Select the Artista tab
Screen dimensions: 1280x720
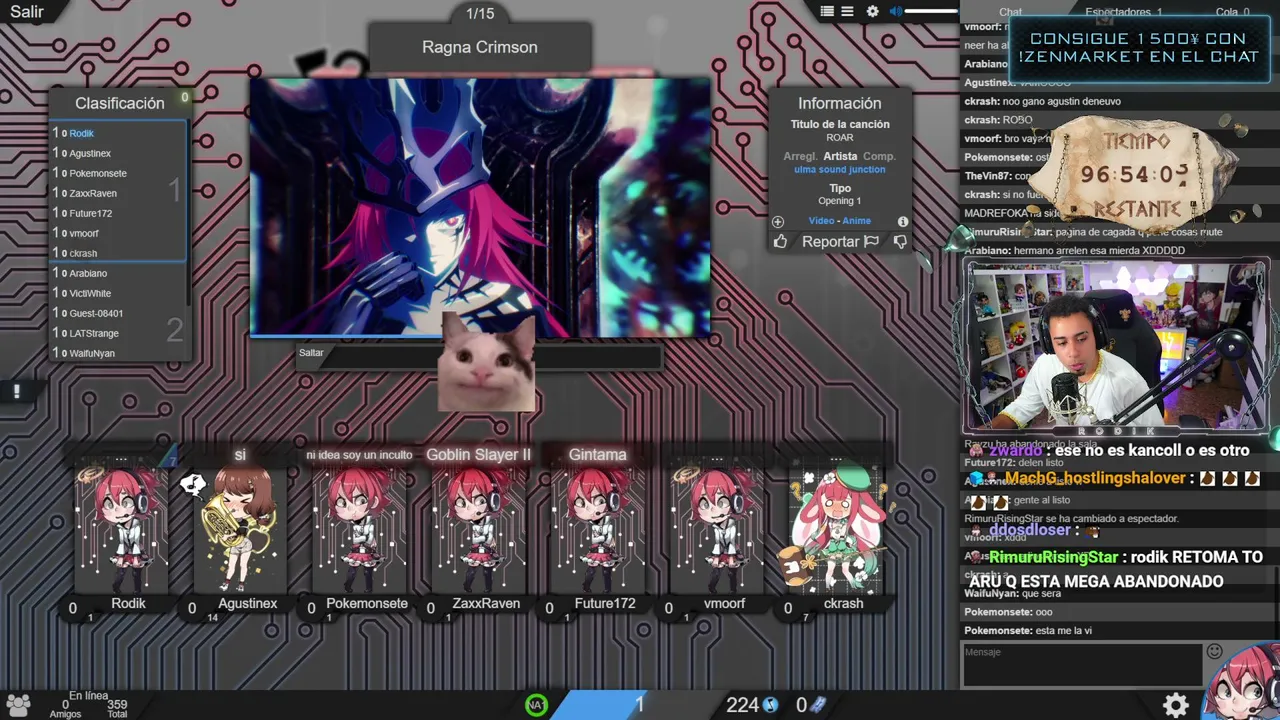tap(840, 156)
